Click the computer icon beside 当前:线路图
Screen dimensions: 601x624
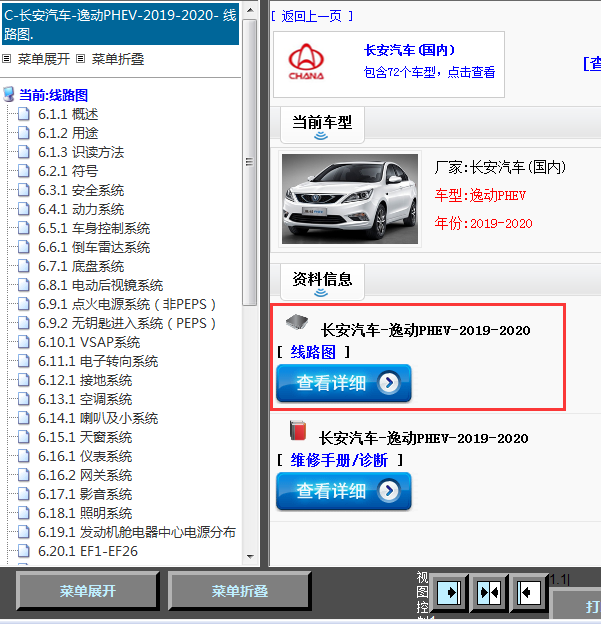coord(9,95)
